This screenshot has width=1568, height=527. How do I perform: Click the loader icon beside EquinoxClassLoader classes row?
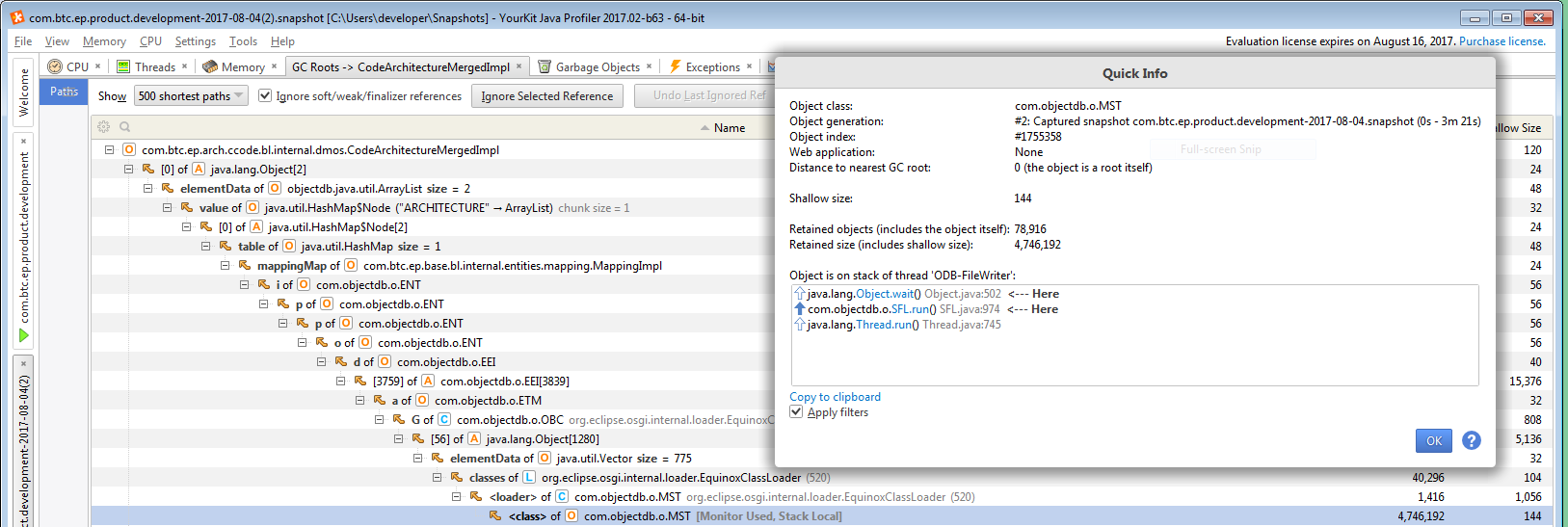pyautogui.click(x=529, y=477)
